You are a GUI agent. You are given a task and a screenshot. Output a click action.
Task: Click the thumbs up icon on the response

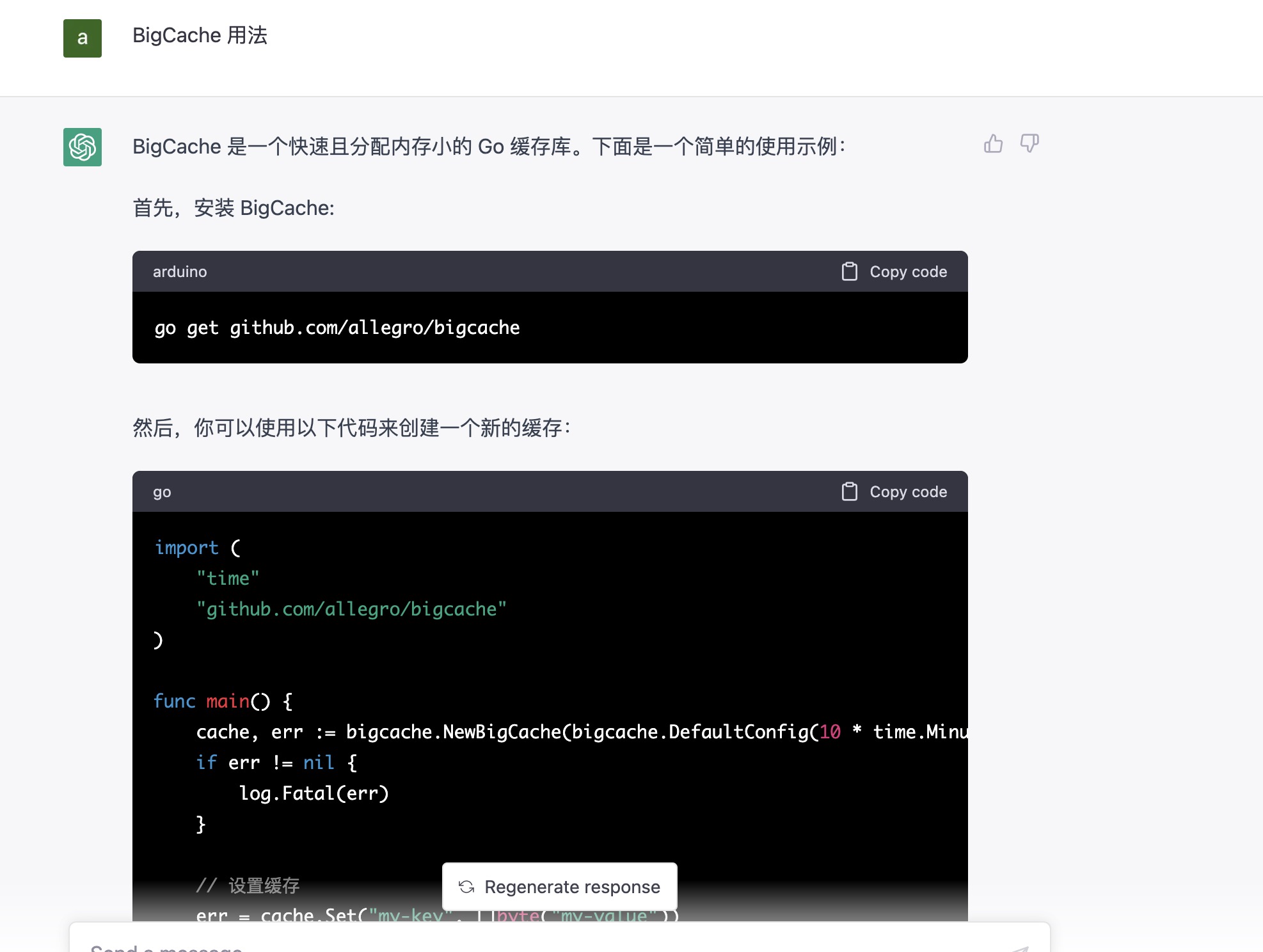pyautogui.click(x=993, y=144)
